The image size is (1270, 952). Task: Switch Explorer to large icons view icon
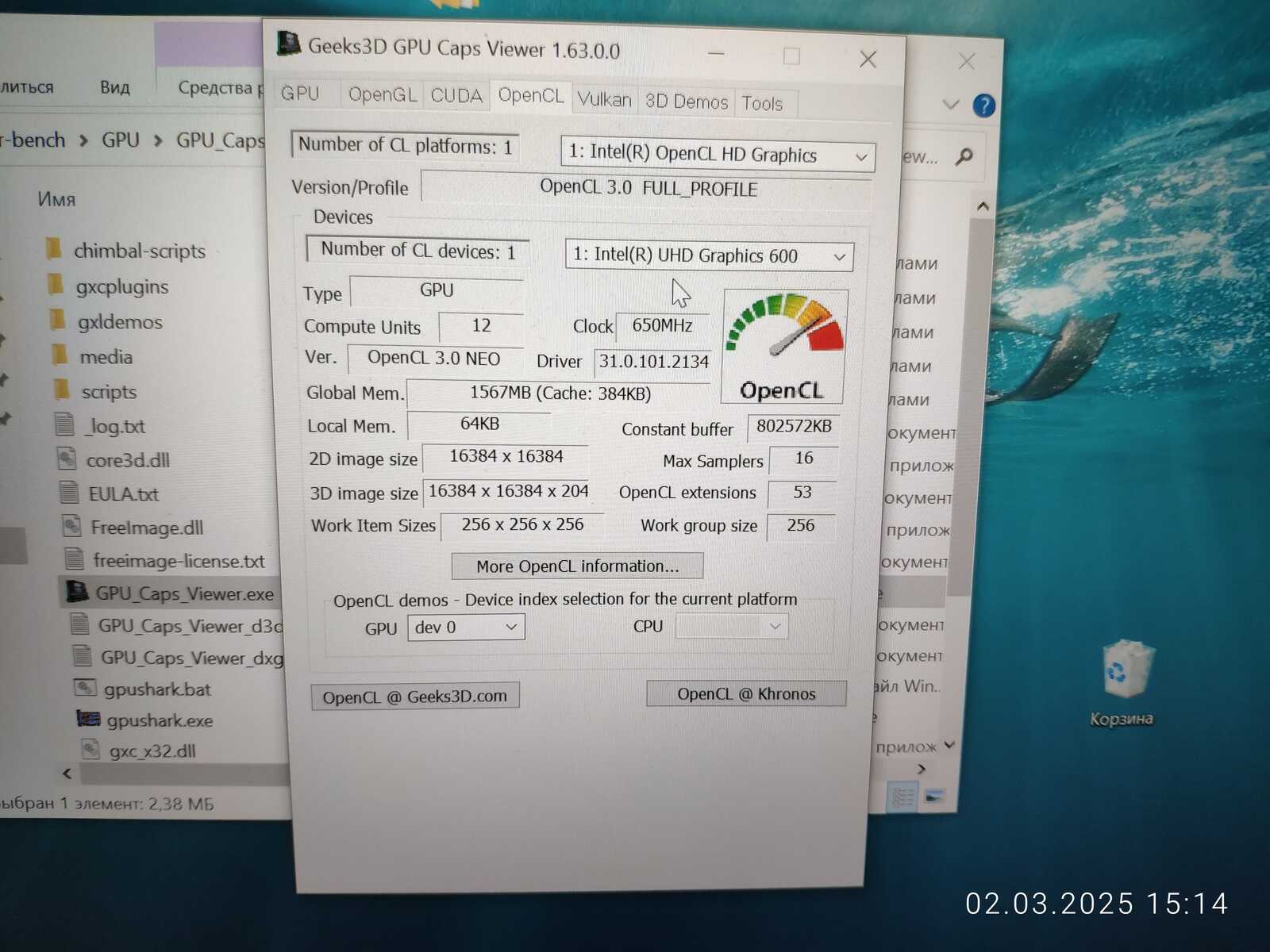tap(933, 797)
